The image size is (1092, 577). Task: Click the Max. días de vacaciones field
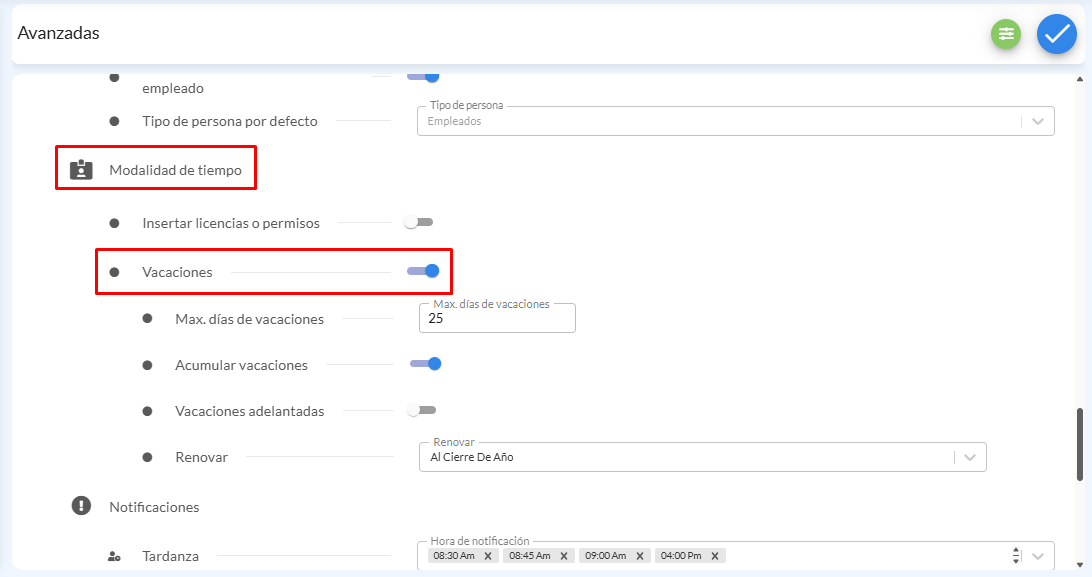497,319
